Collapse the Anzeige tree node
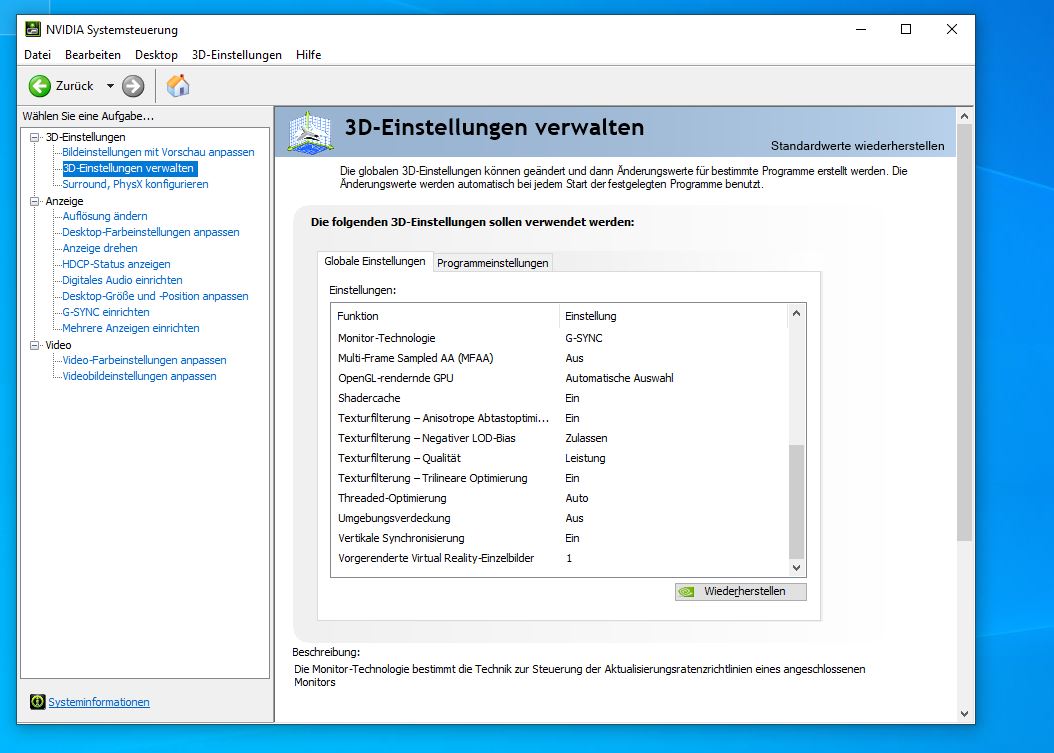This screenshot has height=753, width=1054. click(x=34, y=201)
